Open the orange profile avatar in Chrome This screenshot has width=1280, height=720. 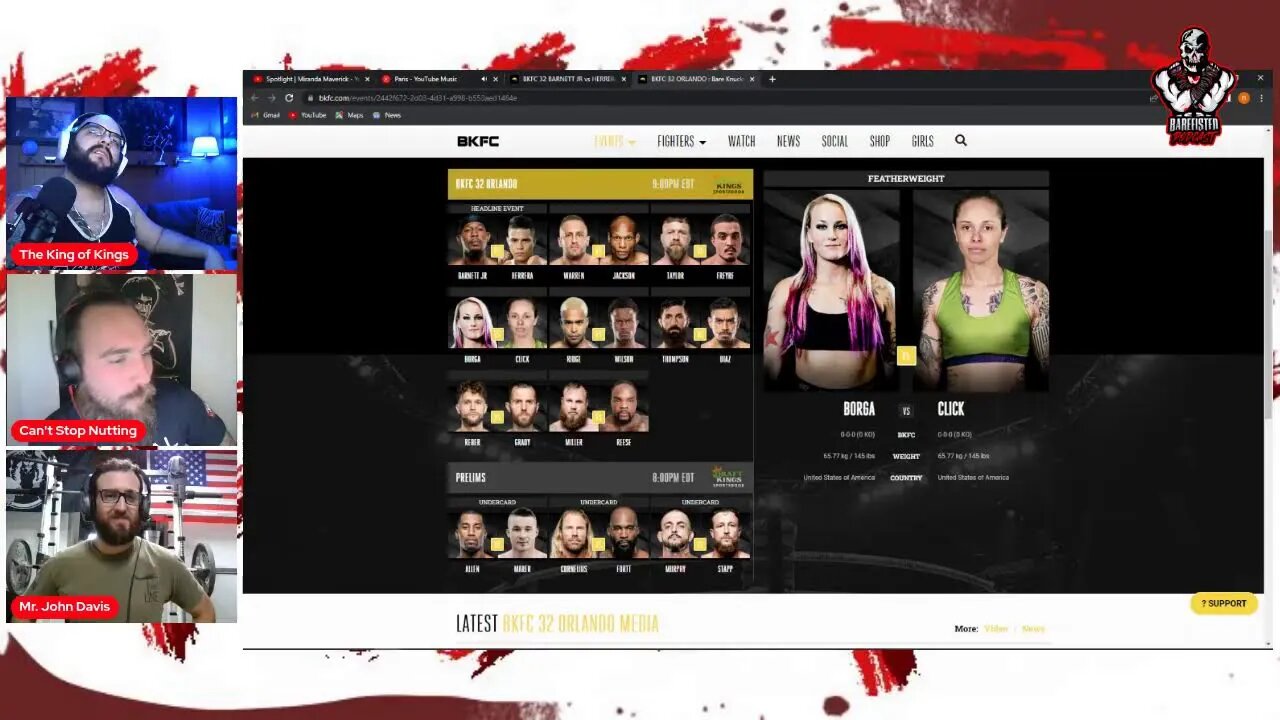1244,98
